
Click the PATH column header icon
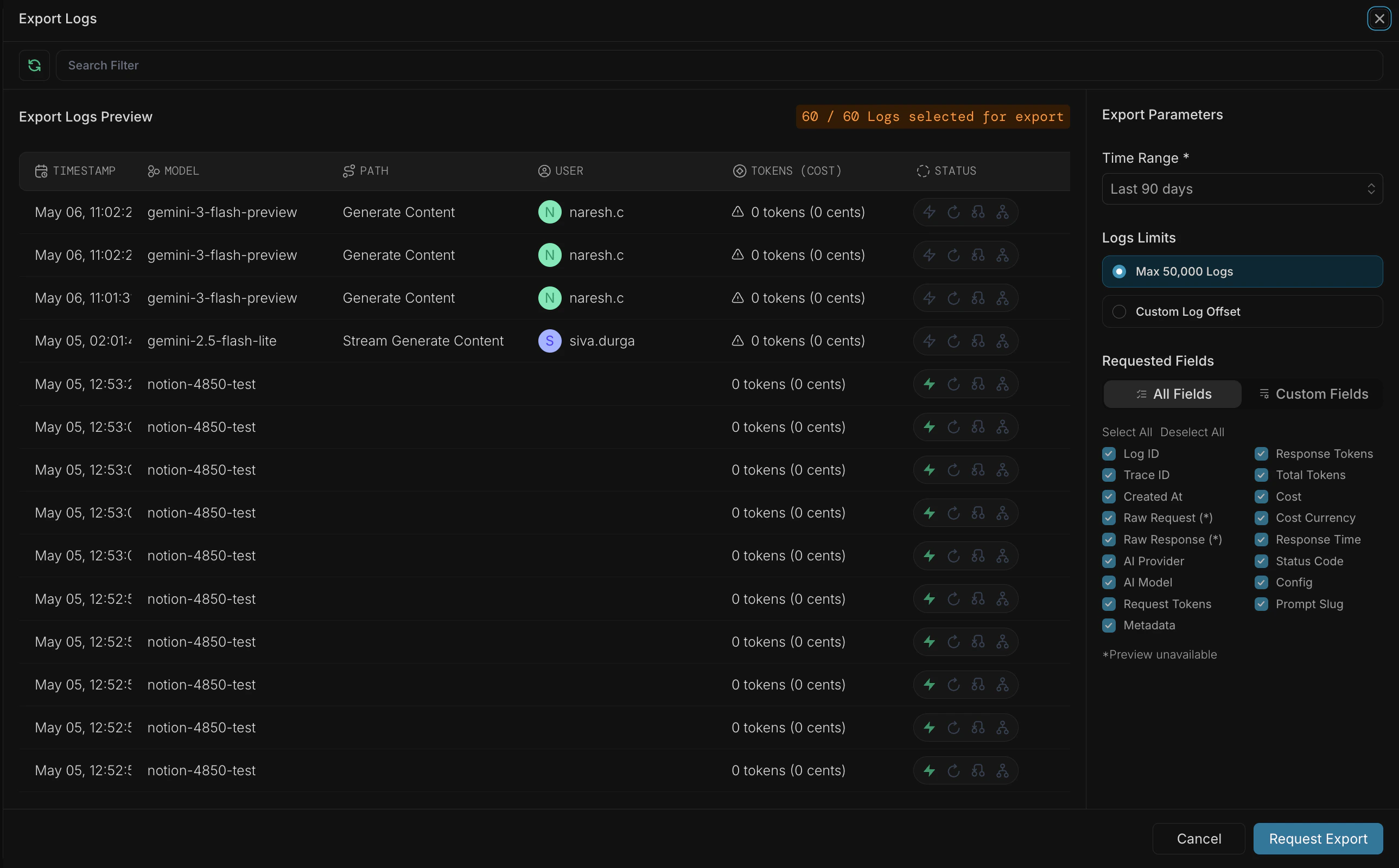348,171
